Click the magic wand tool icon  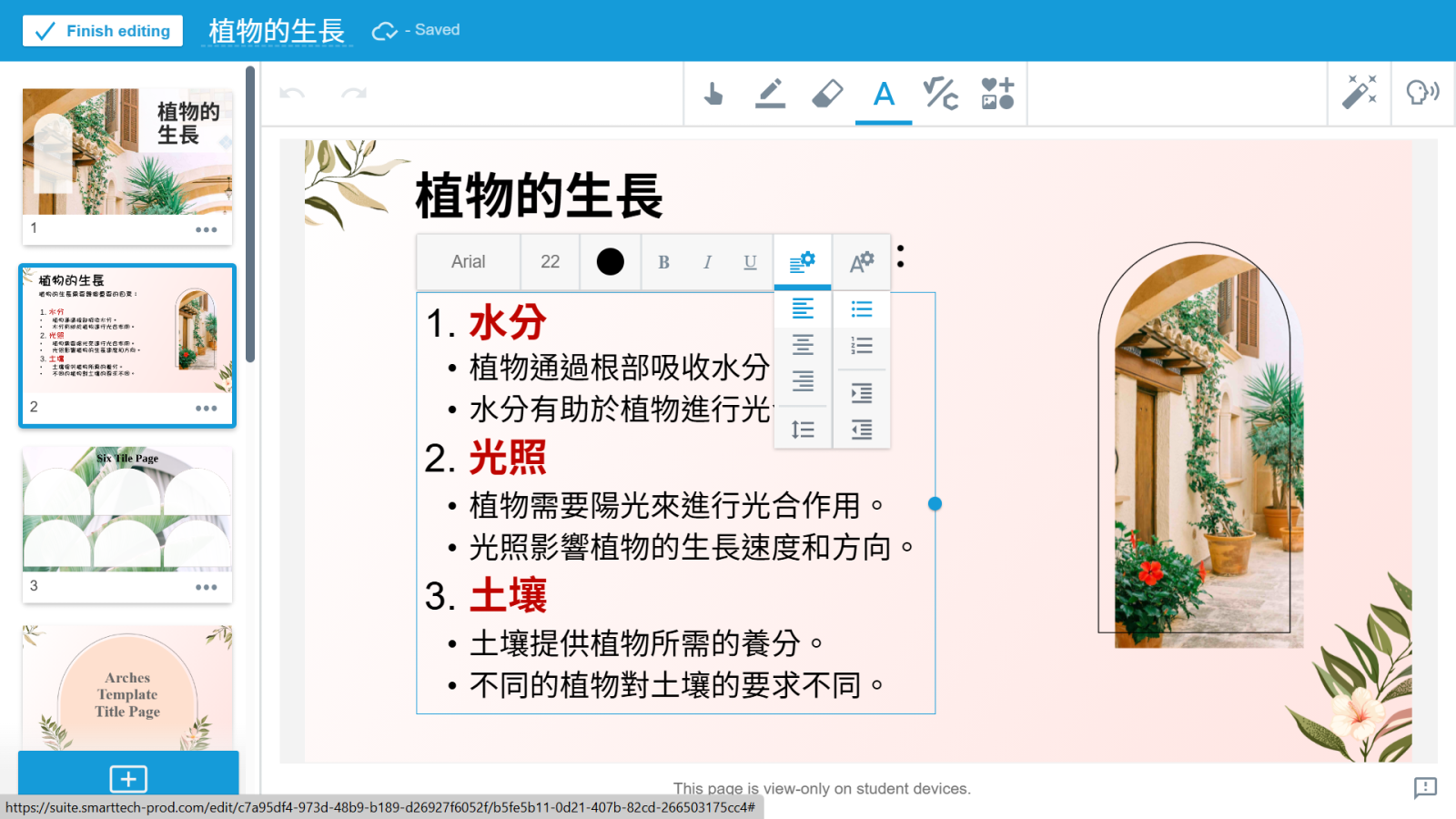pos(1360,92)
